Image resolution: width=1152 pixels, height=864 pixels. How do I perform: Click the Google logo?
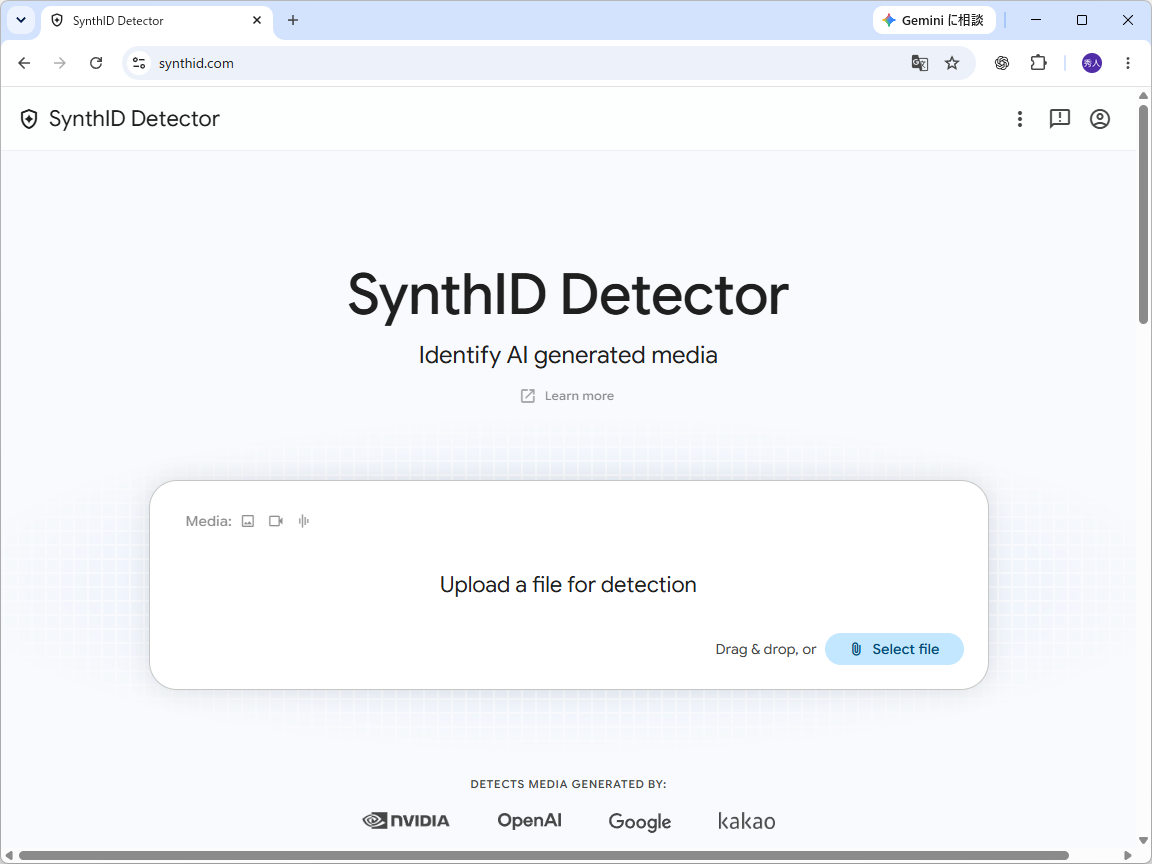[x=640, y=822]
